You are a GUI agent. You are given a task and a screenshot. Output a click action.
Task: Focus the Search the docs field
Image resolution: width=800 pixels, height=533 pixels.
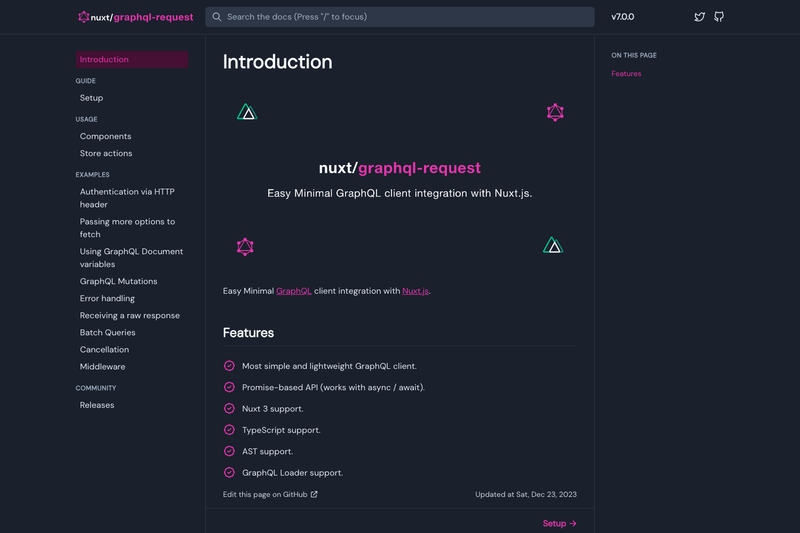[x=399, y=17]
